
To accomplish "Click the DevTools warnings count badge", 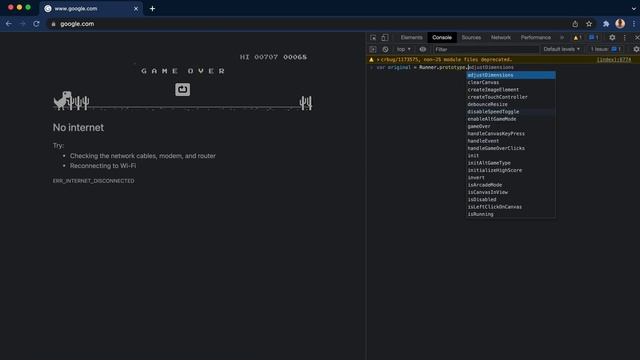I will coord(577,38).
